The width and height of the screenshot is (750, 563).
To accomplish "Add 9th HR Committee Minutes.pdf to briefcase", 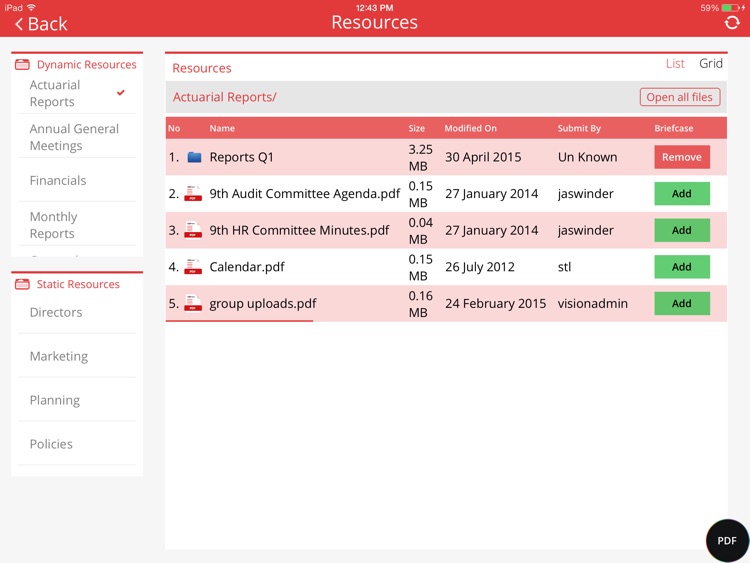I will coord(682,230).
